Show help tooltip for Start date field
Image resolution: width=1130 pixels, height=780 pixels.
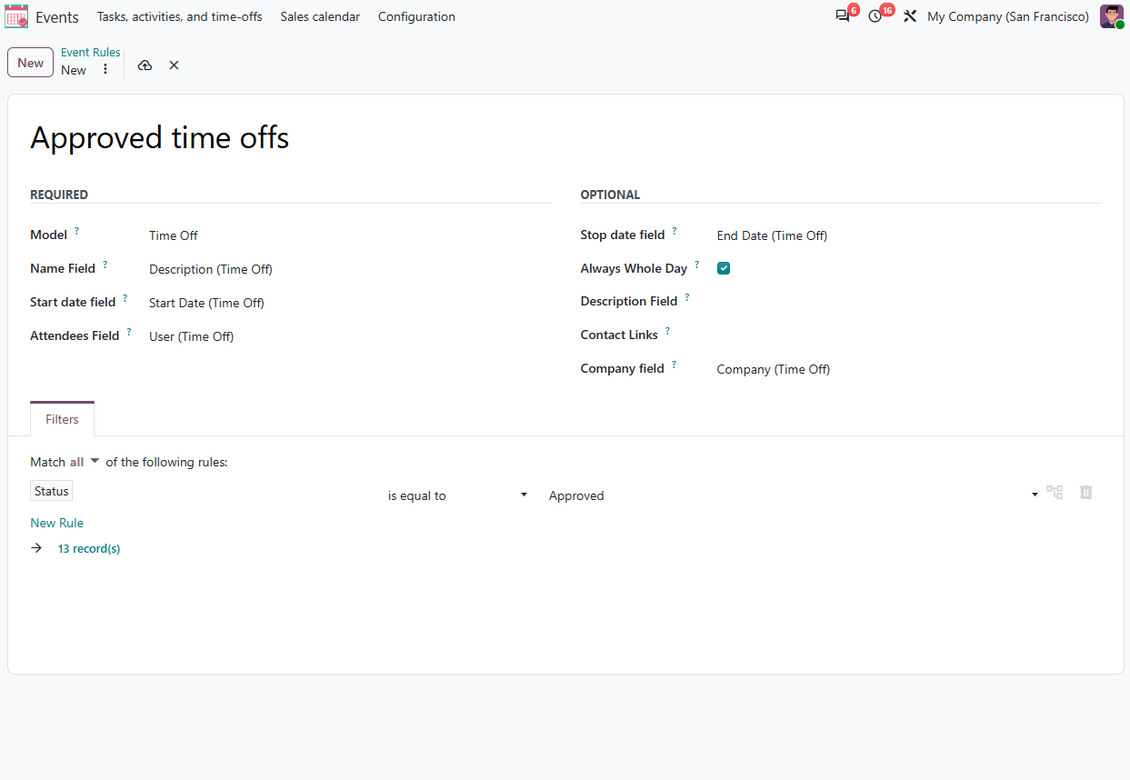point(125,298)
